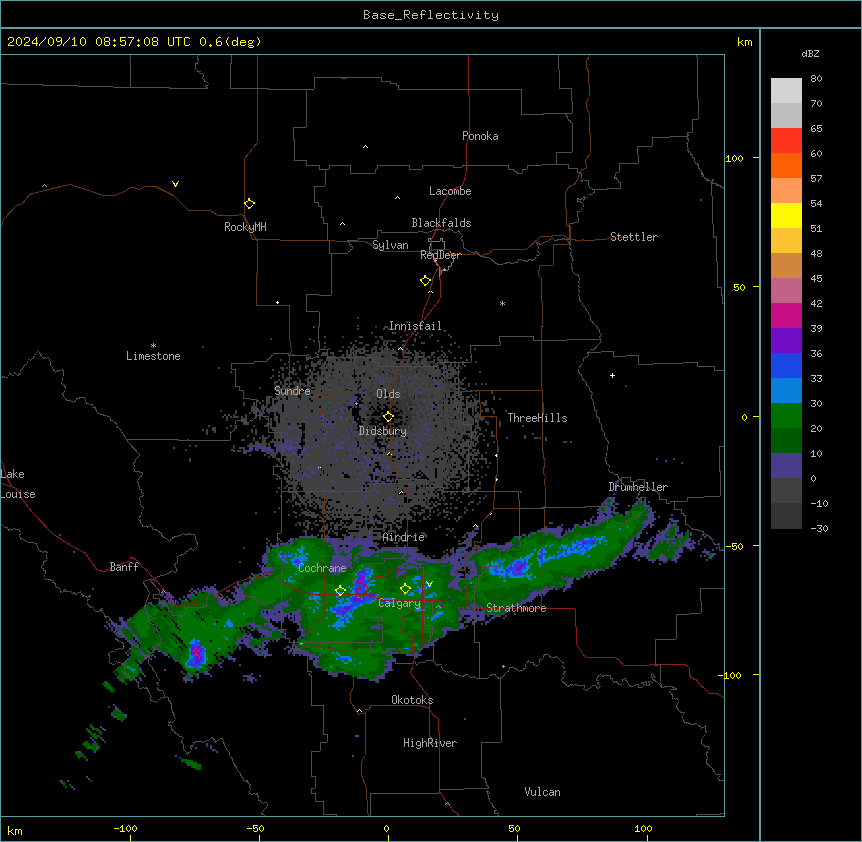This screenshot has height=842, width=862.
Task: Click the Lake Louise label
Action: 18,484
